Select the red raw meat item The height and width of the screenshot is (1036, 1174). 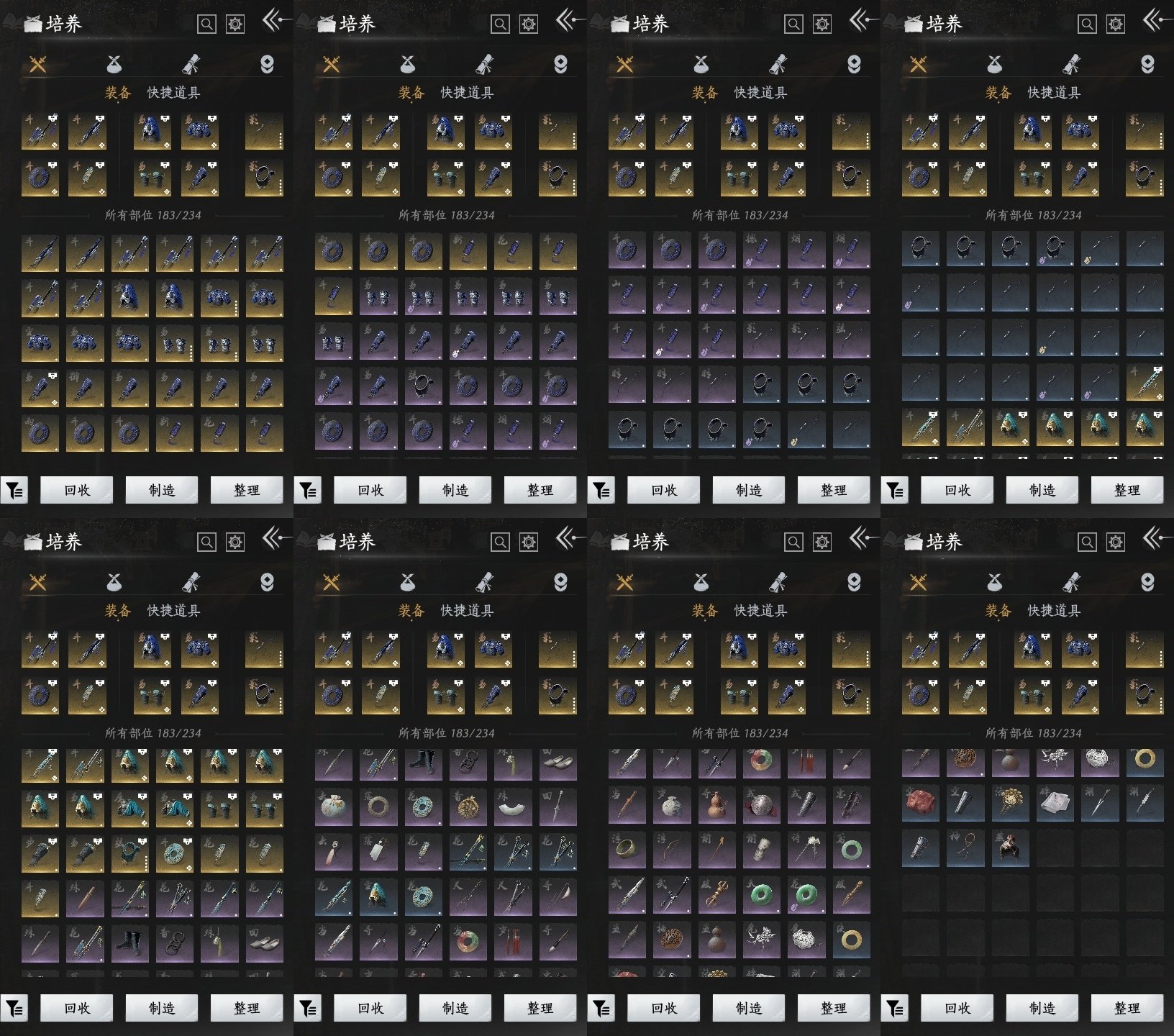click(921, 803)
